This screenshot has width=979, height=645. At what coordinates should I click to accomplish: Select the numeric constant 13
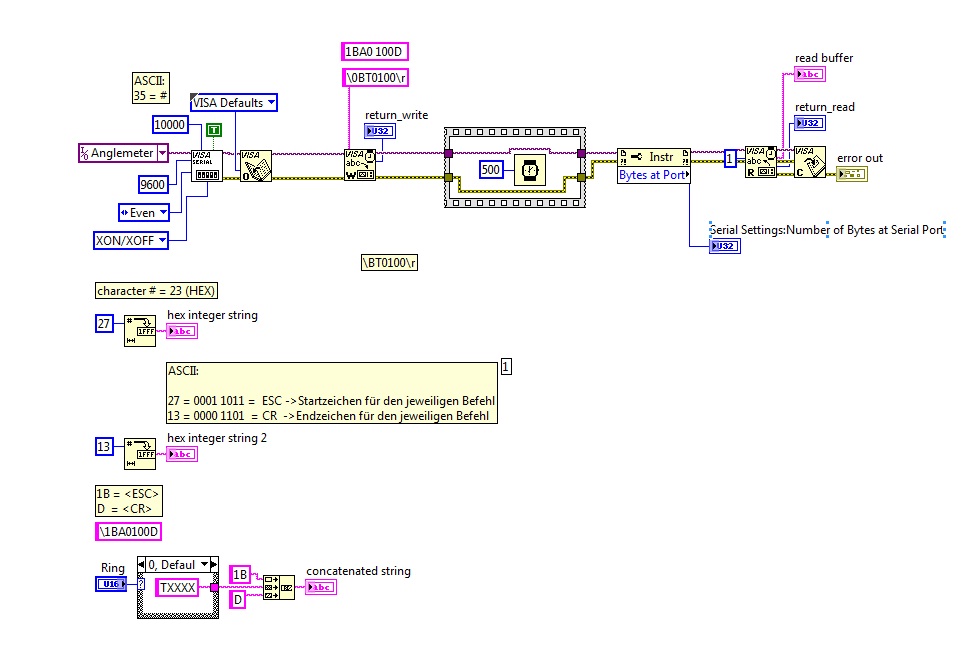point(104,446)
